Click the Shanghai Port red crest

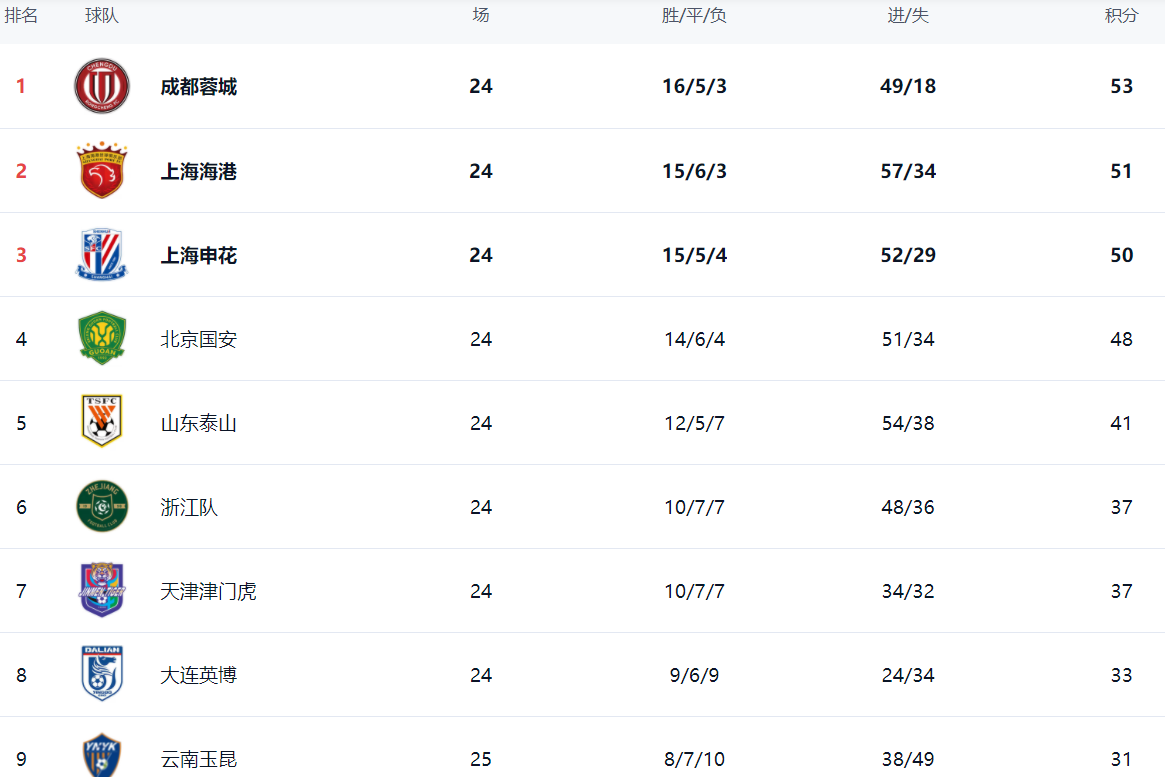[102, 171]
